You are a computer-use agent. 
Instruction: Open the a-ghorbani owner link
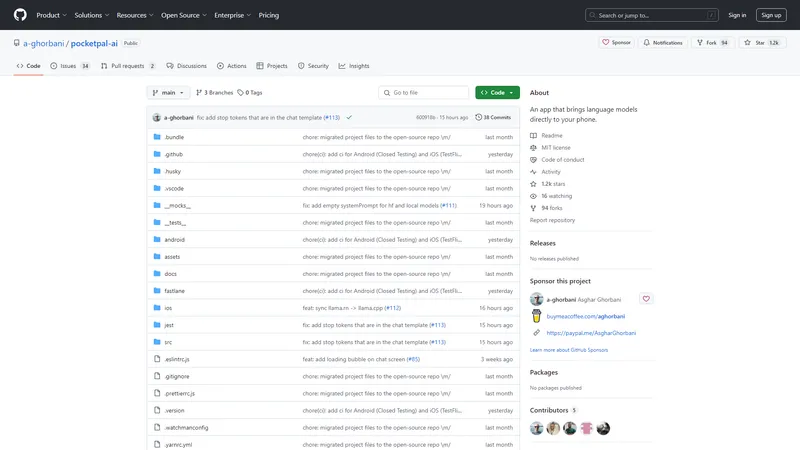tap(43, 43)
